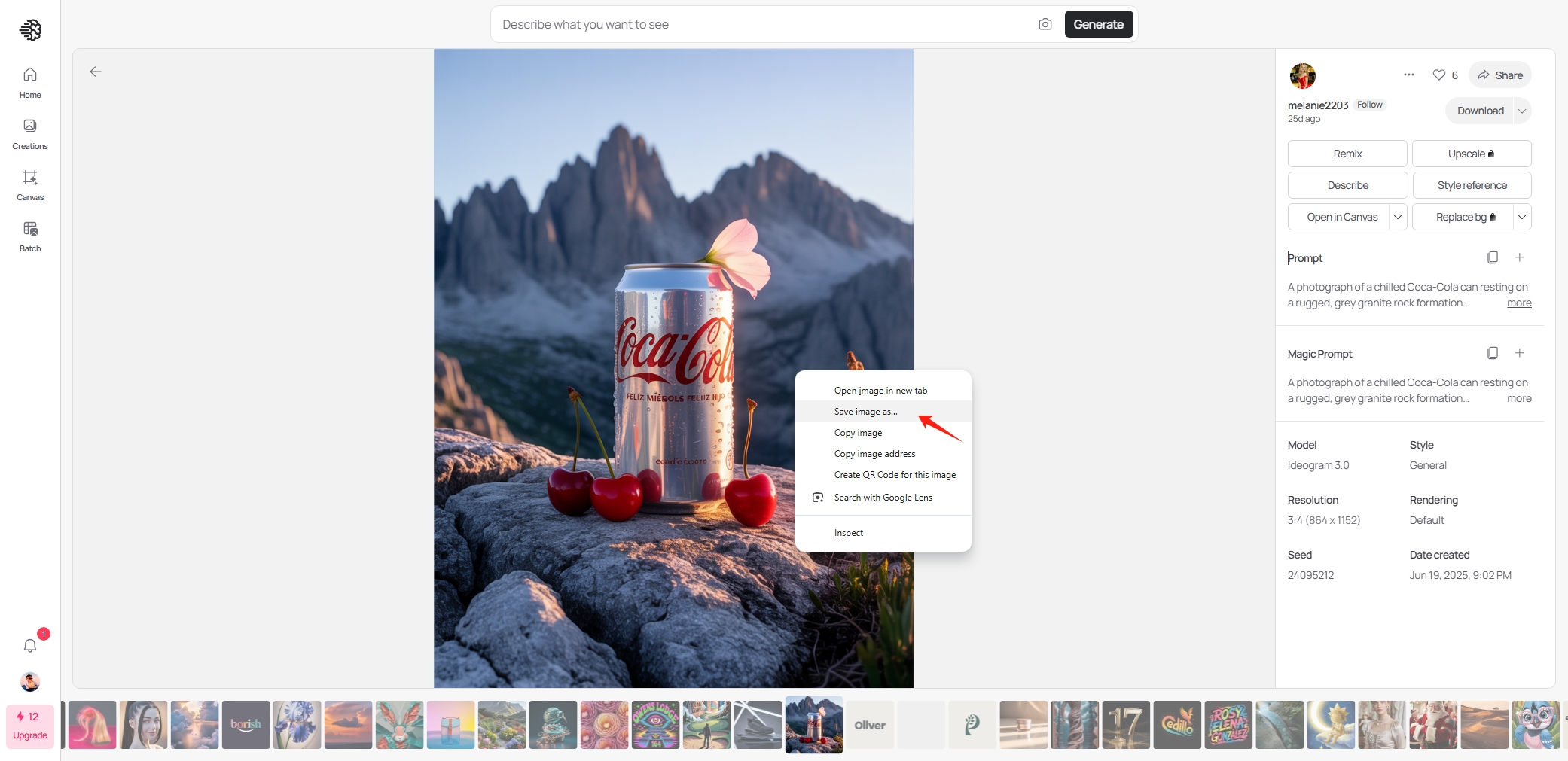Image resolution: width=1568 pixels, height=761 pixels.
Task: Select Inspect in context menu
Action: [883, 533]
